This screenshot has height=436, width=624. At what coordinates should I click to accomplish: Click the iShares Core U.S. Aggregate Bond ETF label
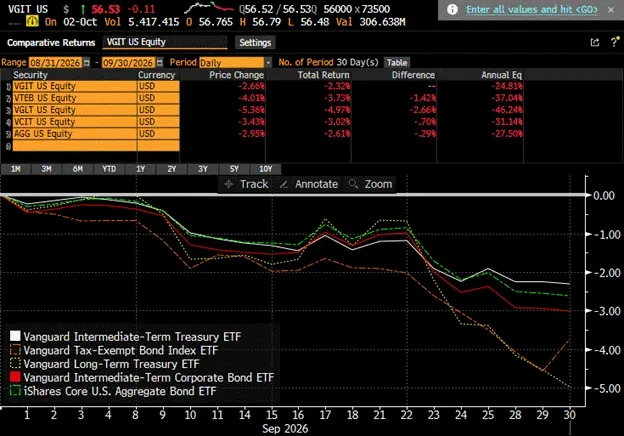tap(120, 391)
